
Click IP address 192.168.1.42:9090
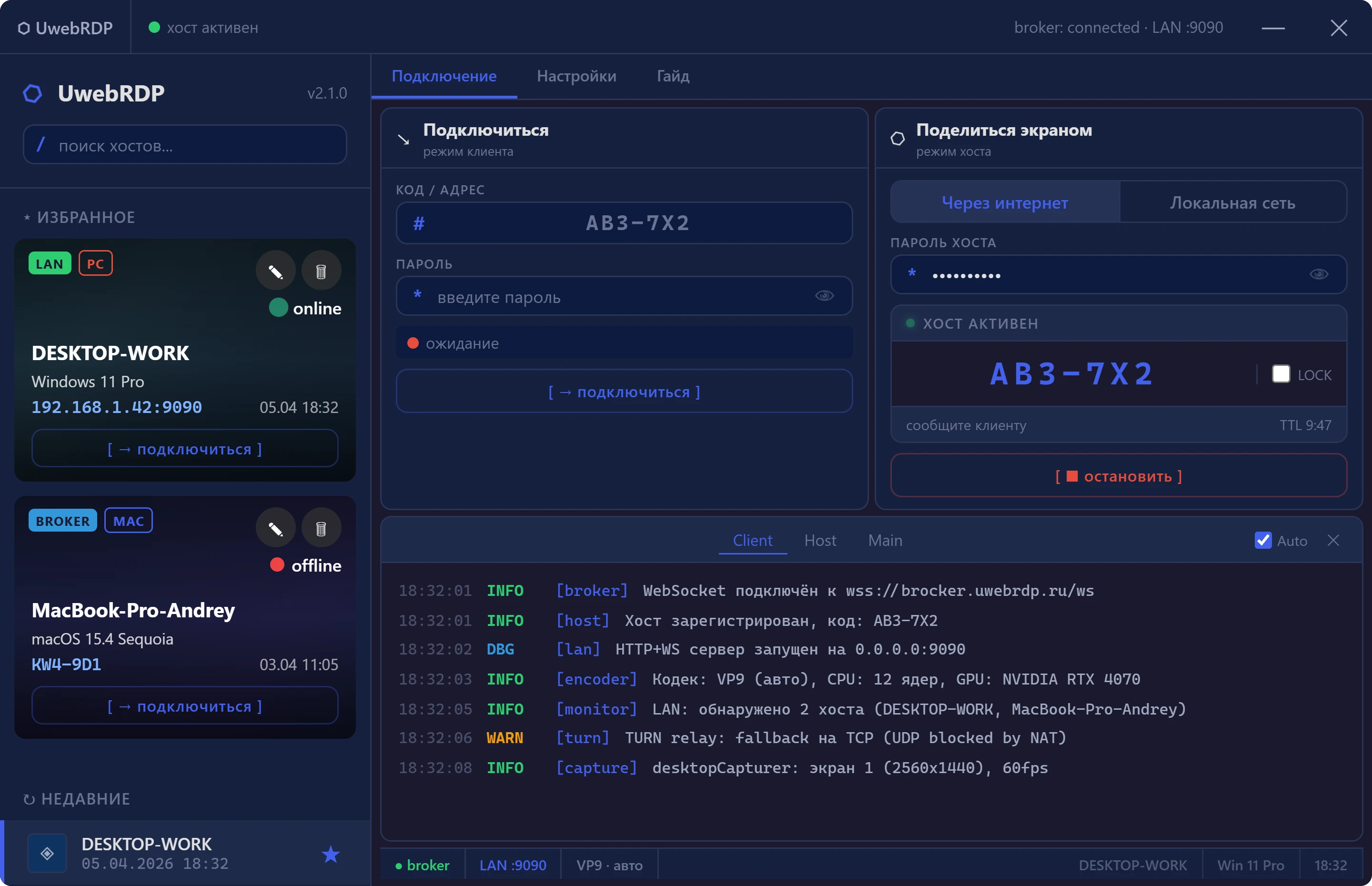pyautogui.click(x=117, y=407)
